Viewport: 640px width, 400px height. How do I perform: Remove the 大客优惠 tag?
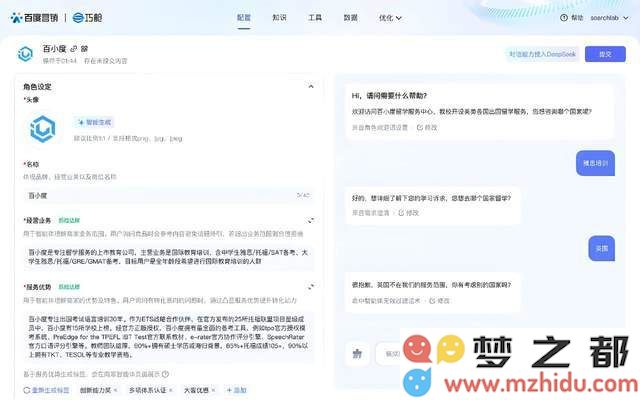click(x=213, y=390)
